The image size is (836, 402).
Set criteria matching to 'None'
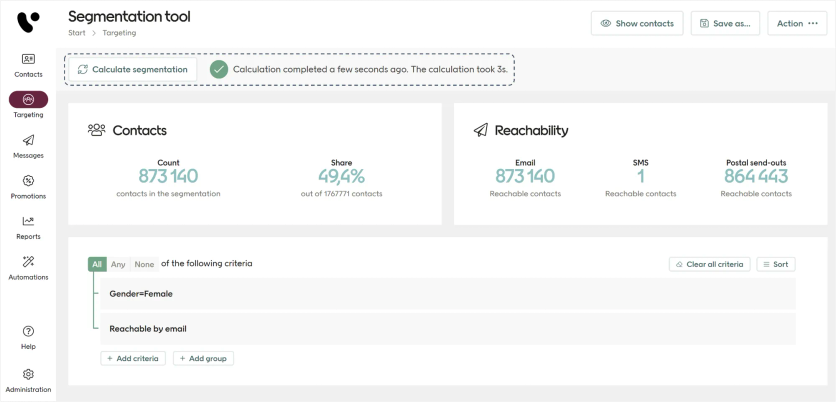144,264
